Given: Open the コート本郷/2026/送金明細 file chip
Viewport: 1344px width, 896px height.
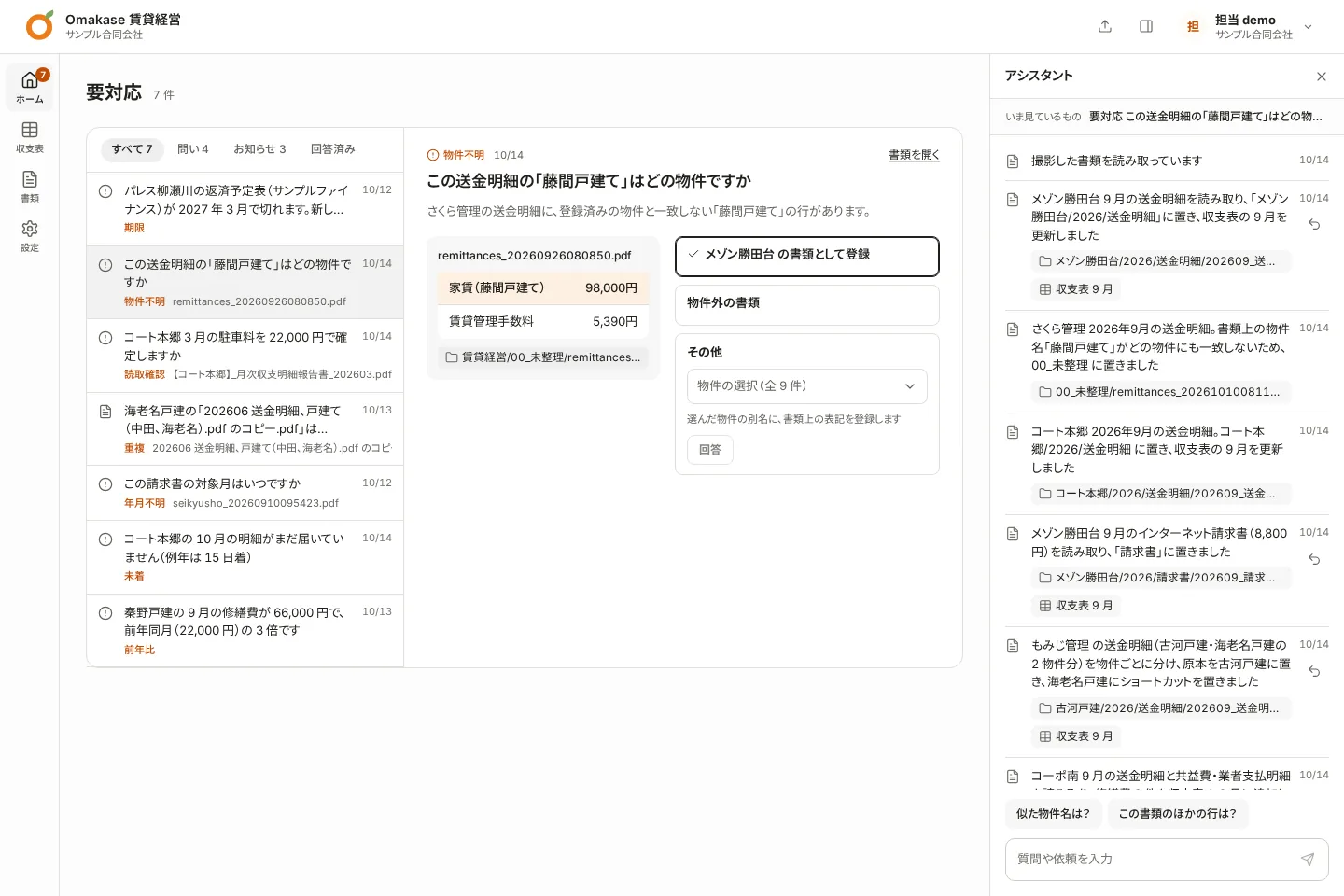Looking at the screenshot, I should coord(1160,494).
